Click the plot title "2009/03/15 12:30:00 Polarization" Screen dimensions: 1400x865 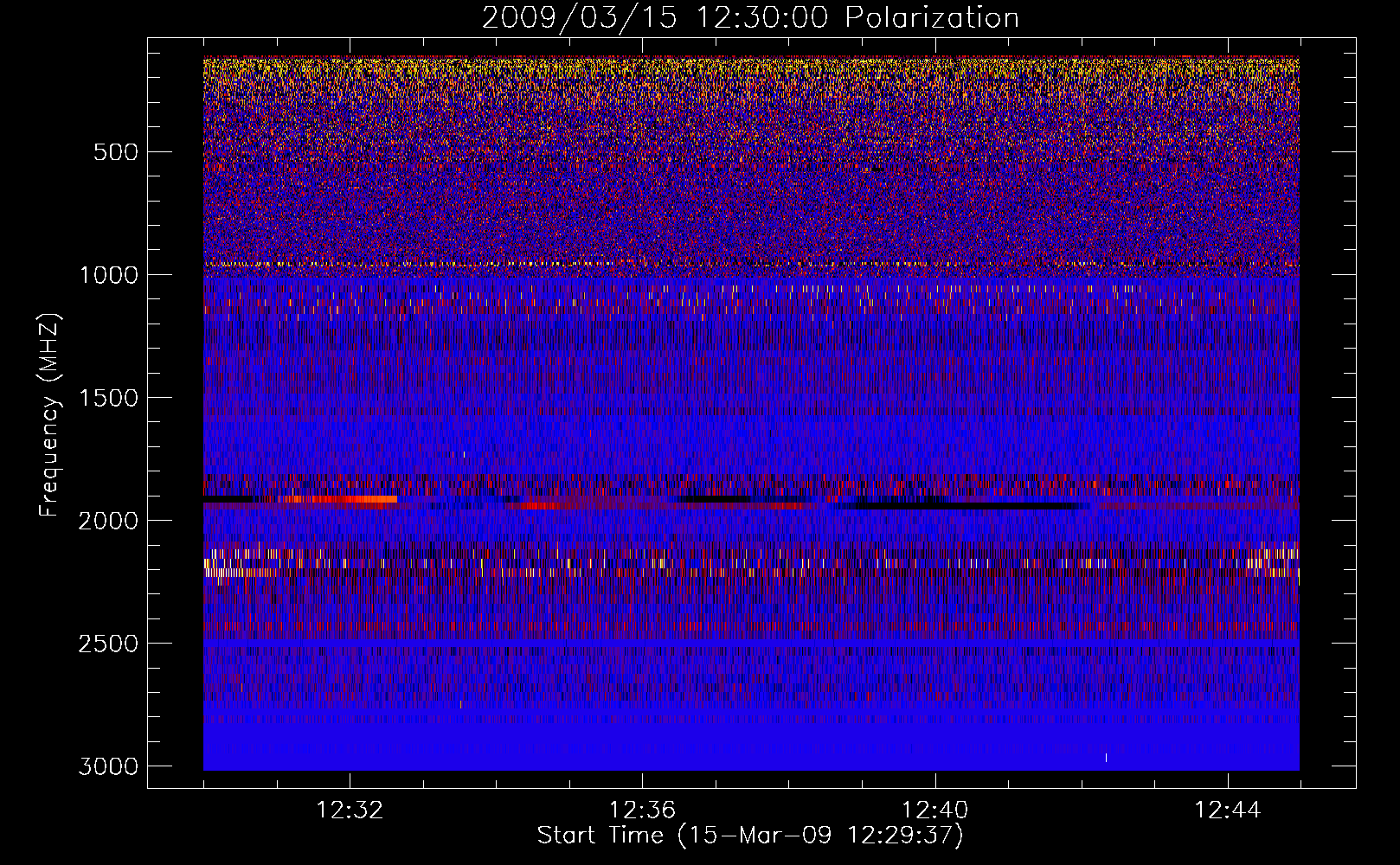coord(750,18)
